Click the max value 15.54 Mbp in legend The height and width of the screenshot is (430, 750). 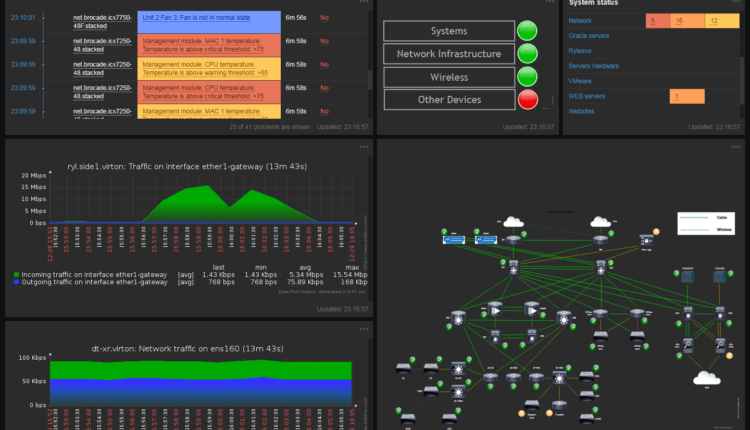click(x=350, y=275)
